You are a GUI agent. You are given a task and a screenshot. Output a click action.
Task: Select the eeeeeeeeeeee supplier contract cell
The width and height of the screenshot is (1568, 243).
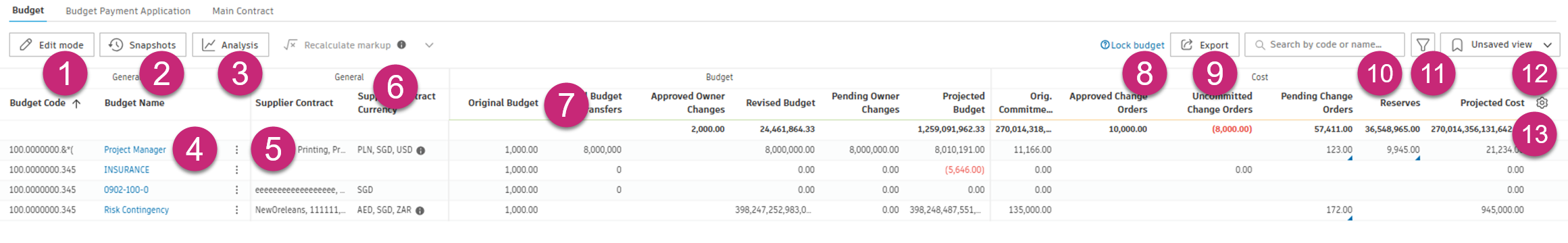(300, 190)
